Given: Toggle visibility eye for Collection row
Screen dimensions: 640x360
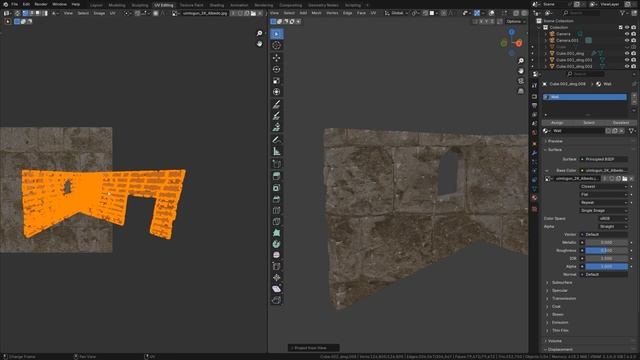Looking at the screenshot, I should 627,27.
